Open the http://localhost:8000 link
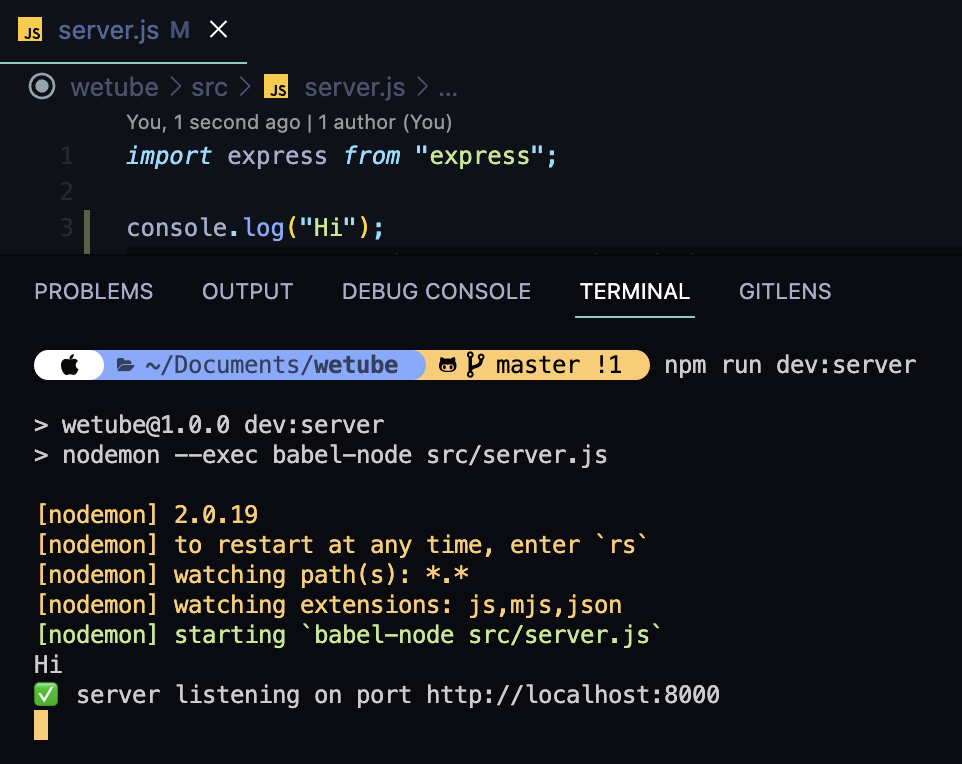This screenshot has height=764, width=962. tap(573, 695)
